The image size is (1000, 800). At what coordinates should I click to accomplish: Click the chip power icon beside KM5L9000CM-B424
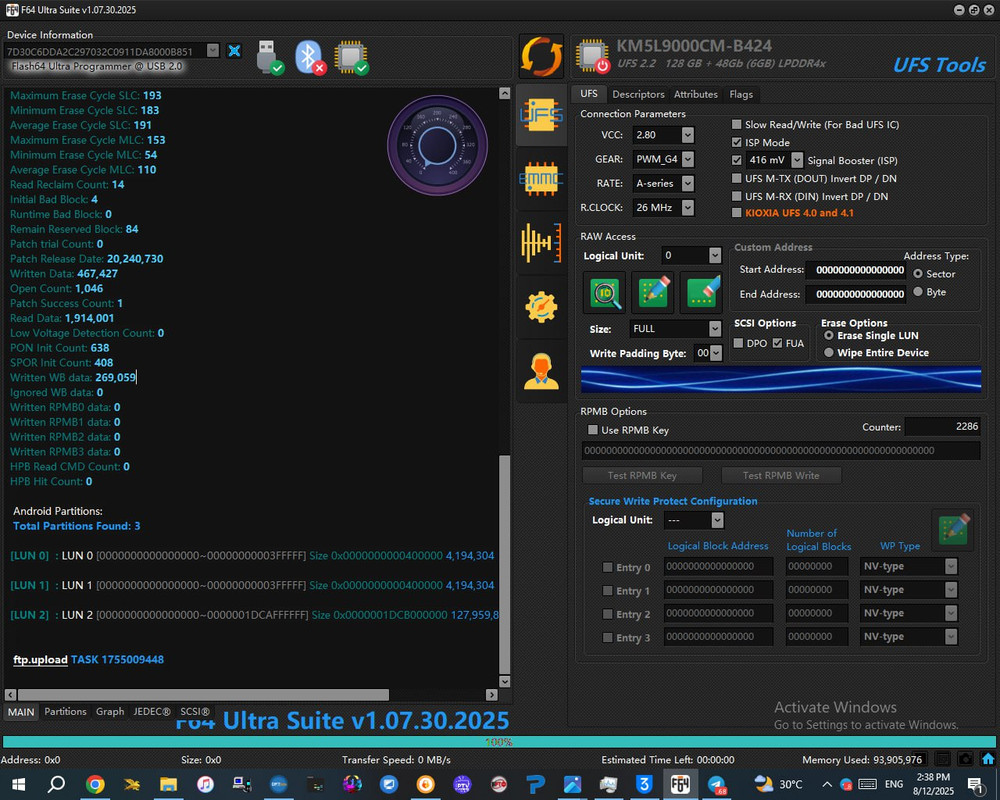592,56
